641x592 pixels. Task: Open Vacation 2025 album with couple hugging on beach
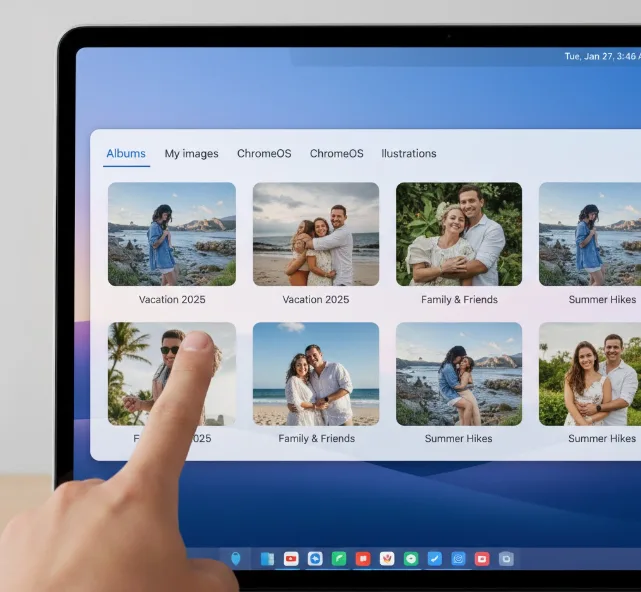pyautogui.click(x=316, y=234)
